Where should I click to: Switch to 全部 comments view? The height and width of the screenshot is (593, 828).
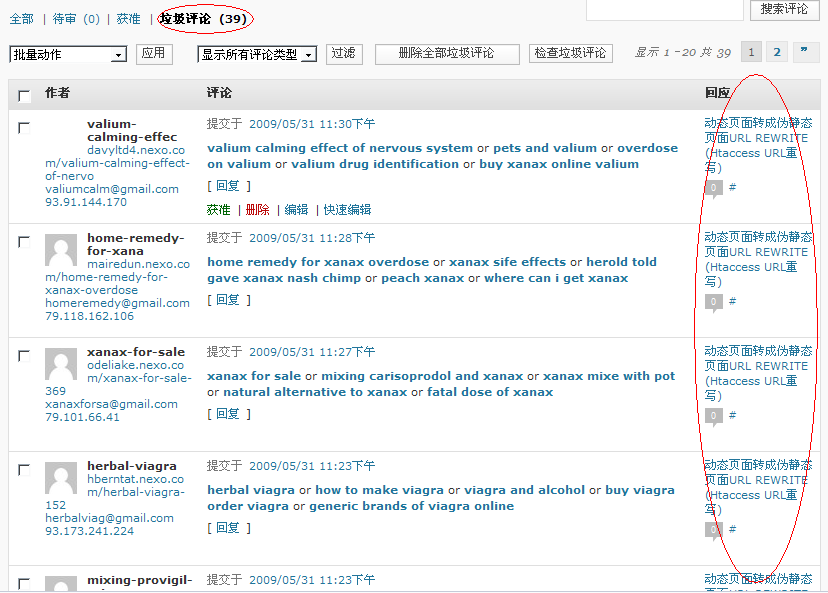click(22, 19)
